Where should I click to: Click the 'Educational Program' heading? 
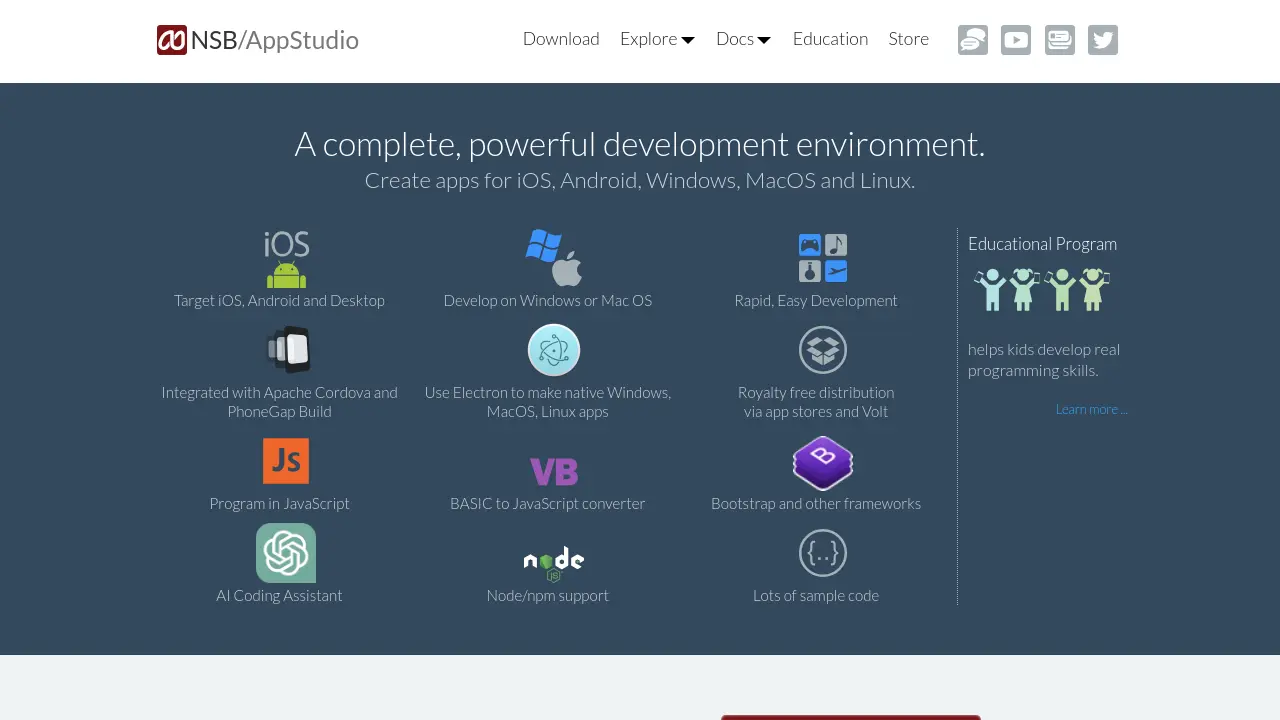click(x=1042, y=244)
